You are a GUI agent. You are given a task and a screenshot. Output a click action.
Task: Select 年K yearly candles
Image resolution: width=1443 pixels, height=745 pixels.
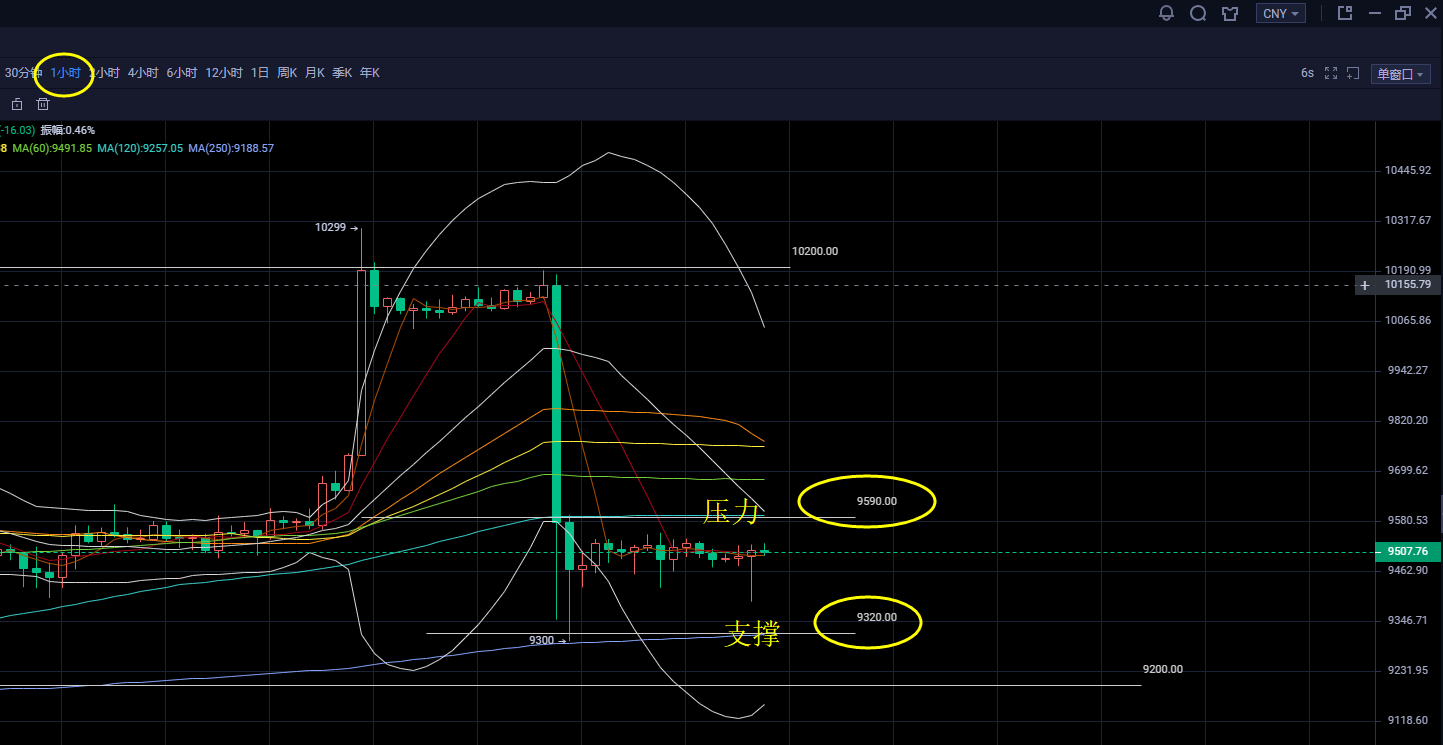click(370, 73)
